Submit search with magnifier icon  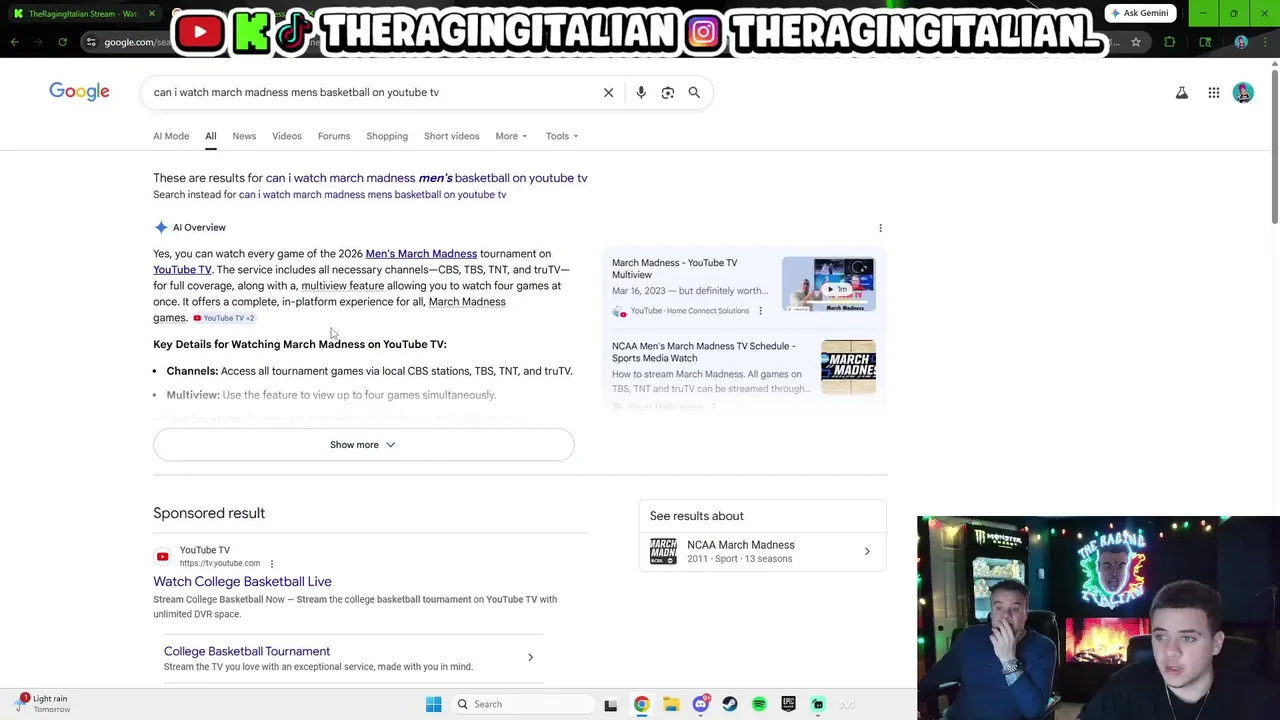pos(694,92)
